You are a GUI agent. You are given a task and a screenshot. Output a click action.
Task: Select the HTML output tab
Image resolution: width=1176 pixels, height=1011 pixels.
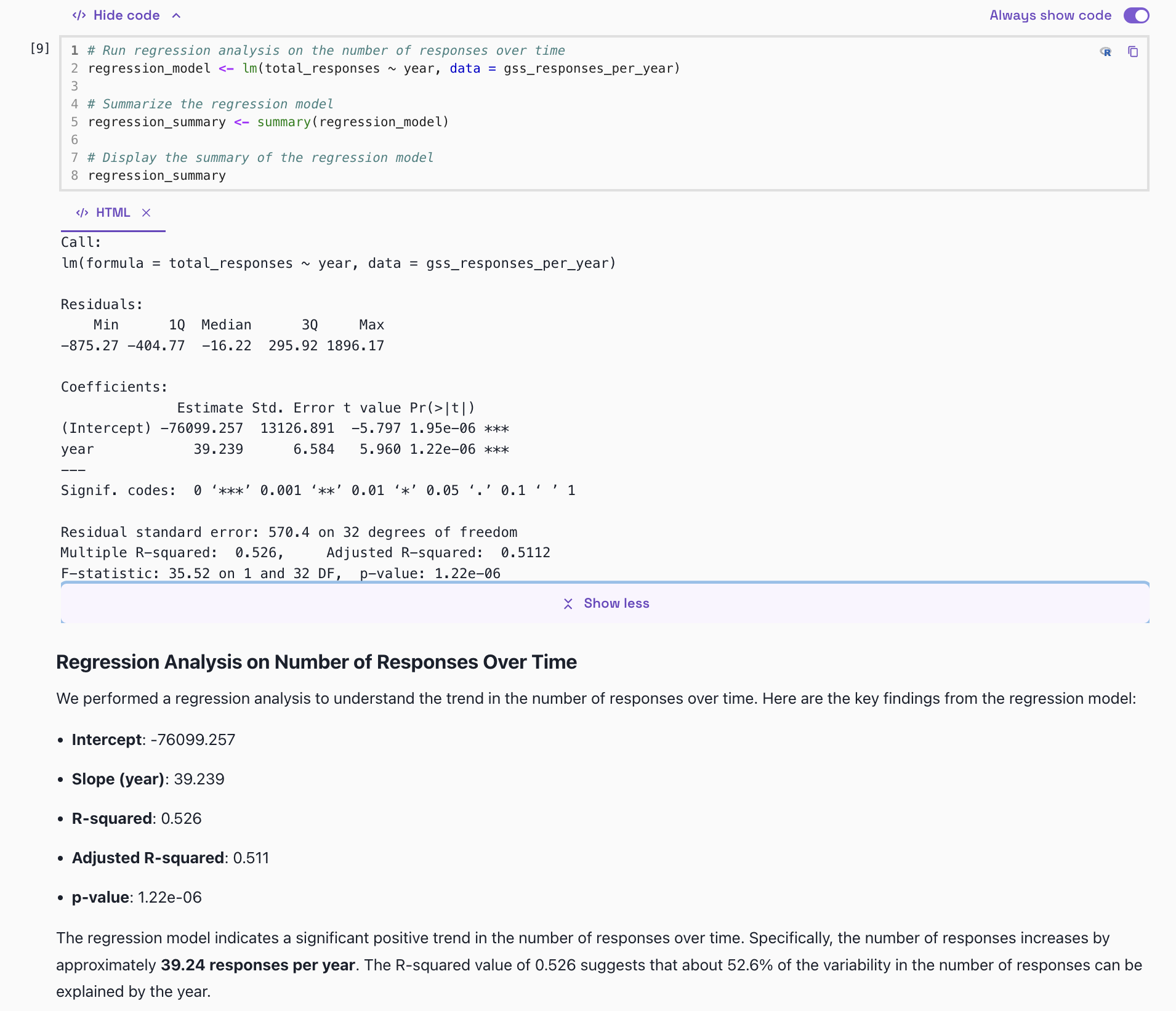tap(113, 212)
